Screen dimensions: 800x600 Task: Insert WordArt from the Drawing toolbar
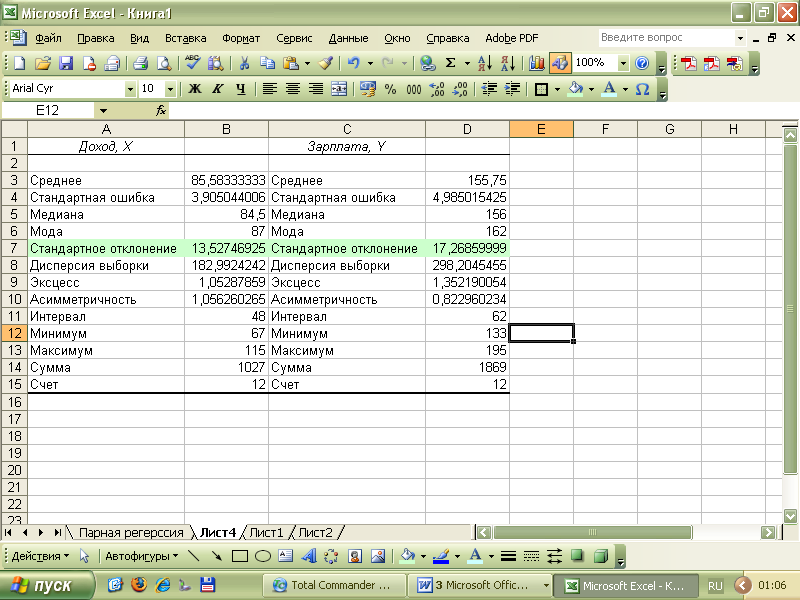[309, 556]
